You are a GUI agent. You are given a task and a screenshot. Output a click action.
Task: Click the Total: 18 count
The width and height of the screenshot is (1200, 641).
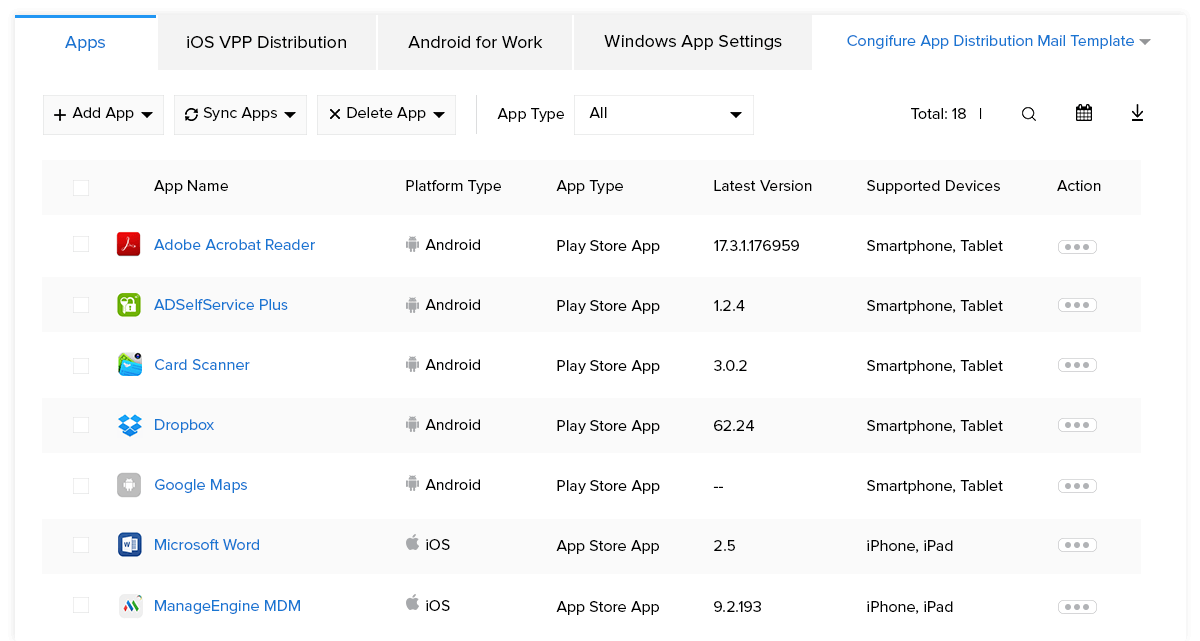coord(938,114)
